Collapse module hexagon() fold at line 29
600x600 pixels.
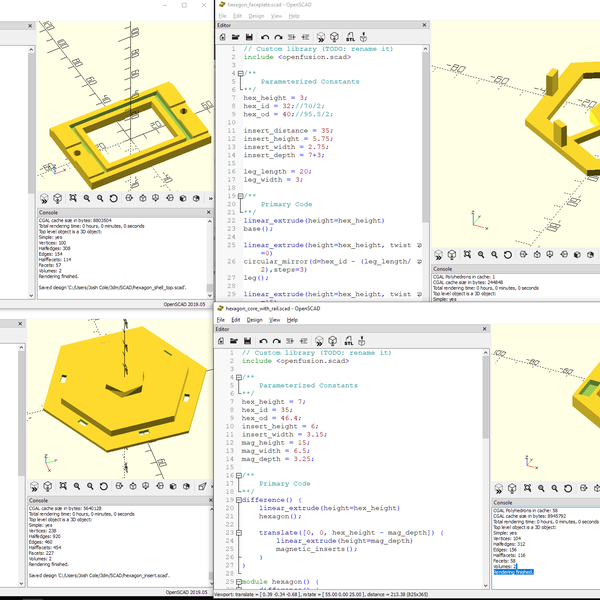point(239,582)
